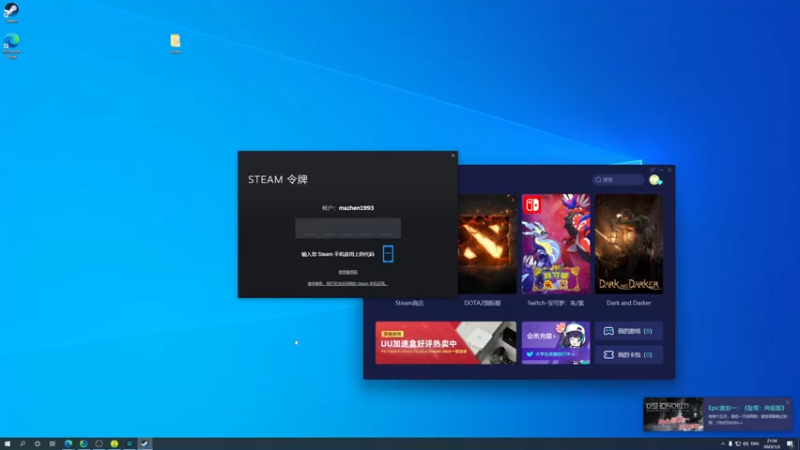Image resolution: width=800 pixels, height=450 pixels.
Task: Switch to Steam on the taskbar
Action: (145, 444)
